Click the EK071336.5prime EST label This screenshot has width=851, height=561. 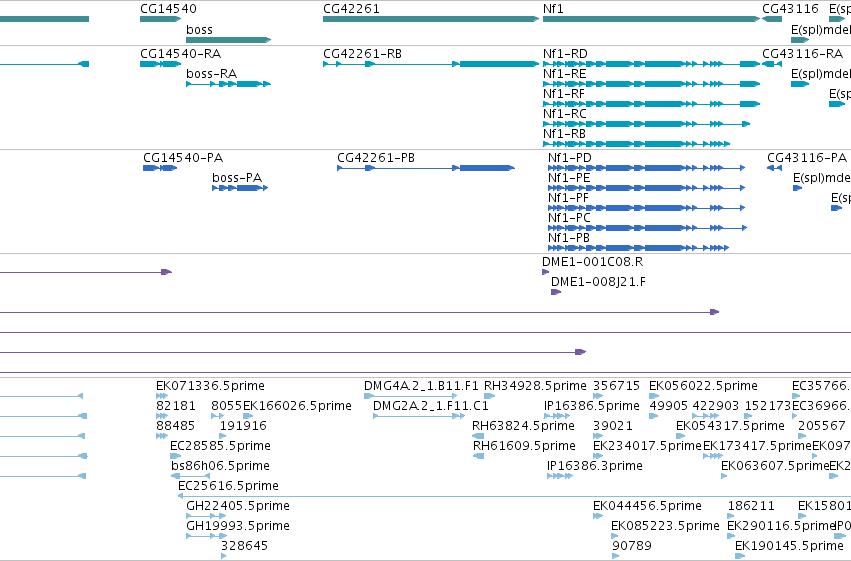tap(210, 386)
